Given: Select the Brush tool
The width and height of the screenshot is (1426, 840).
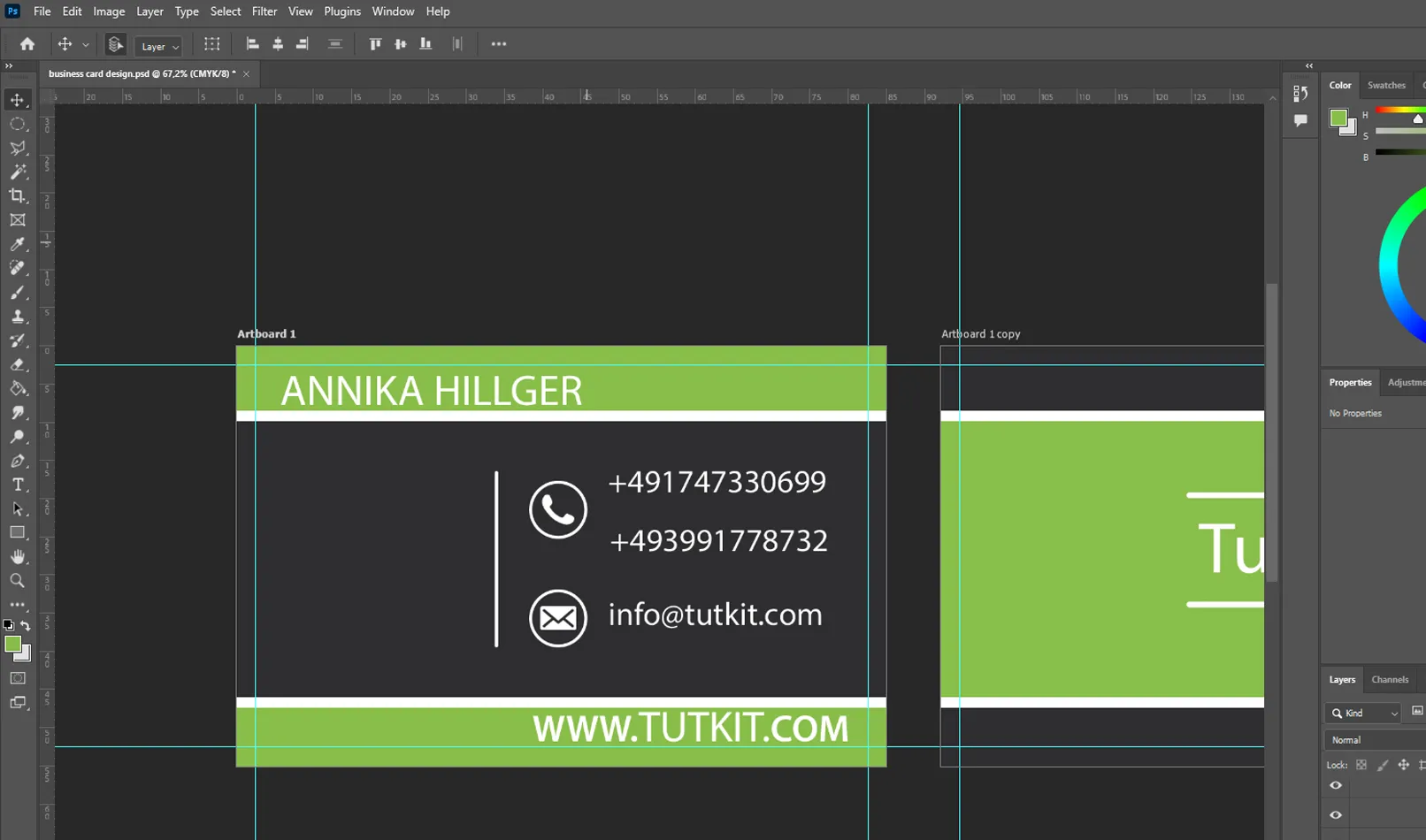Looking at the screenshot, I should [x=18, y=292].
